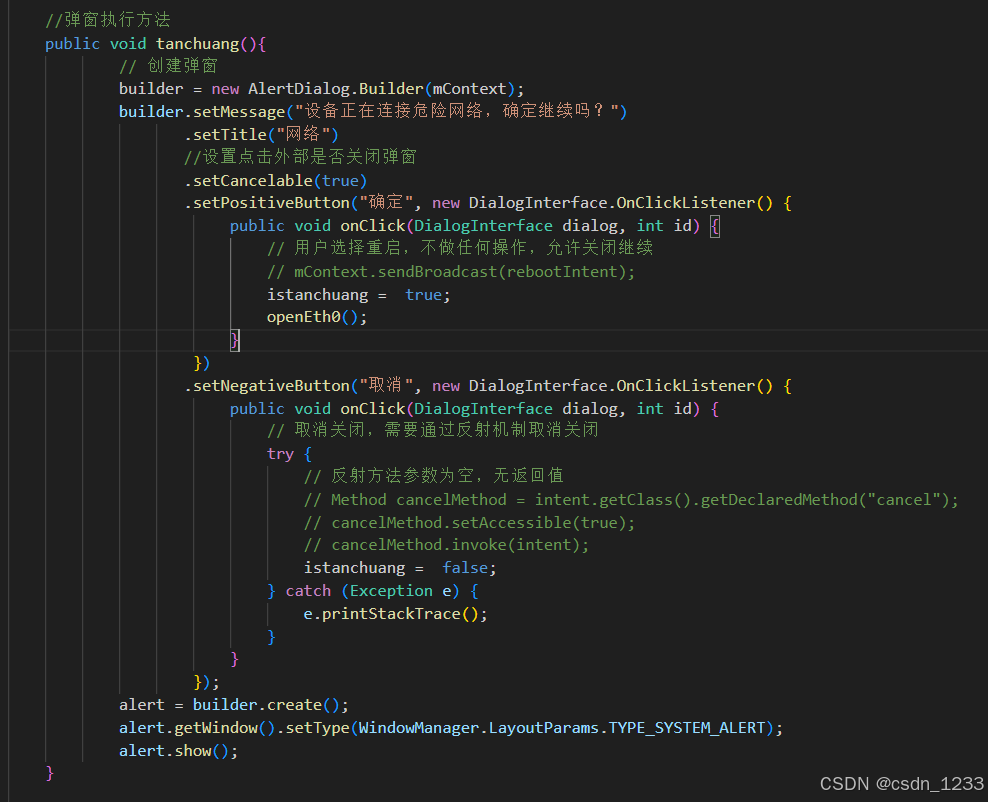Click the line 'istanchuang = false;'
The height and width of the screenshot is (802, 988).
[x=400, y=568]
